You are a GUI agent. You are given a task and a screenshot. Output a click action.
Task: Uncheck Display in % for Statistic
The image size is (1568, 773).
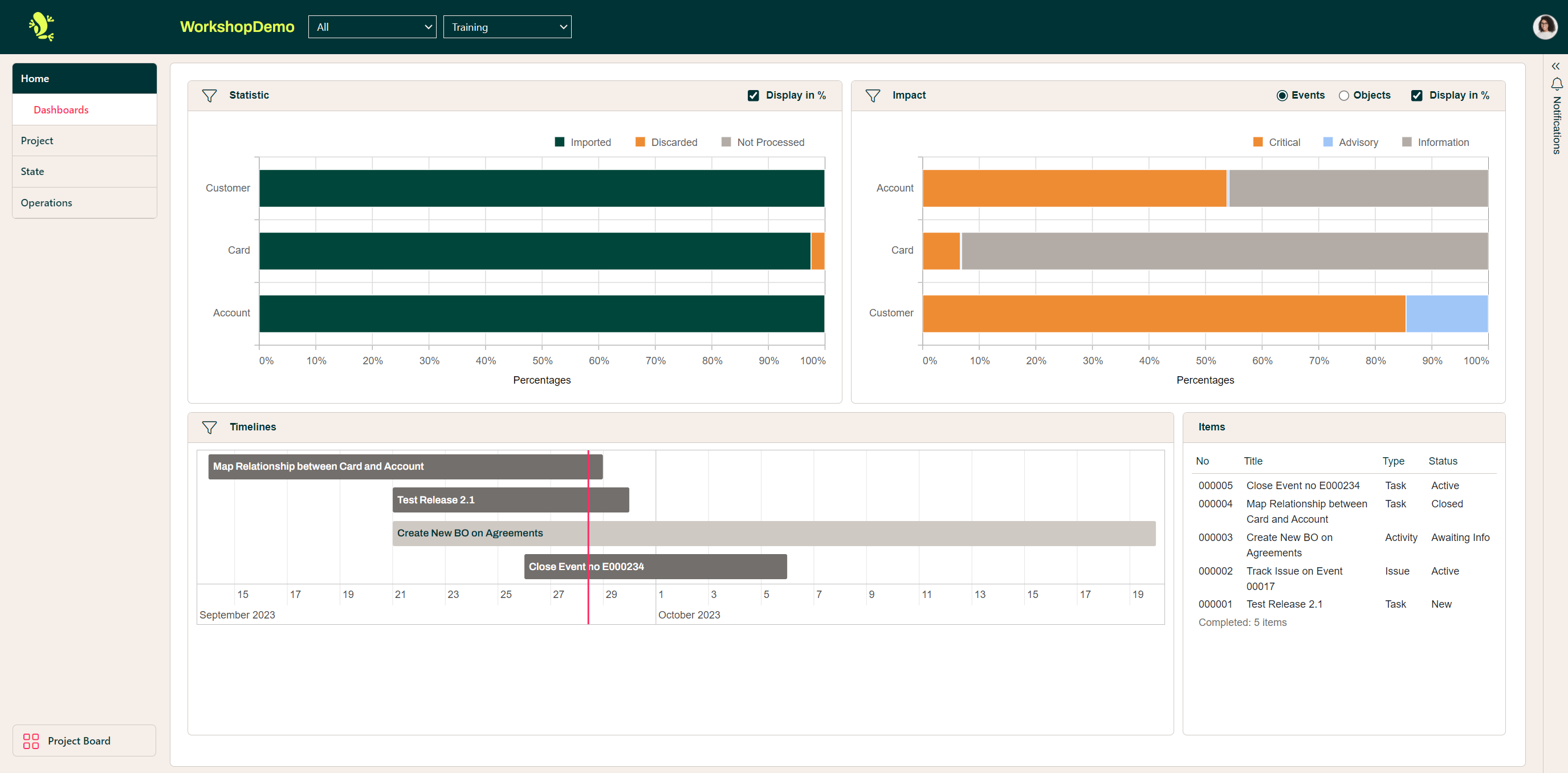tap(753, 96)
